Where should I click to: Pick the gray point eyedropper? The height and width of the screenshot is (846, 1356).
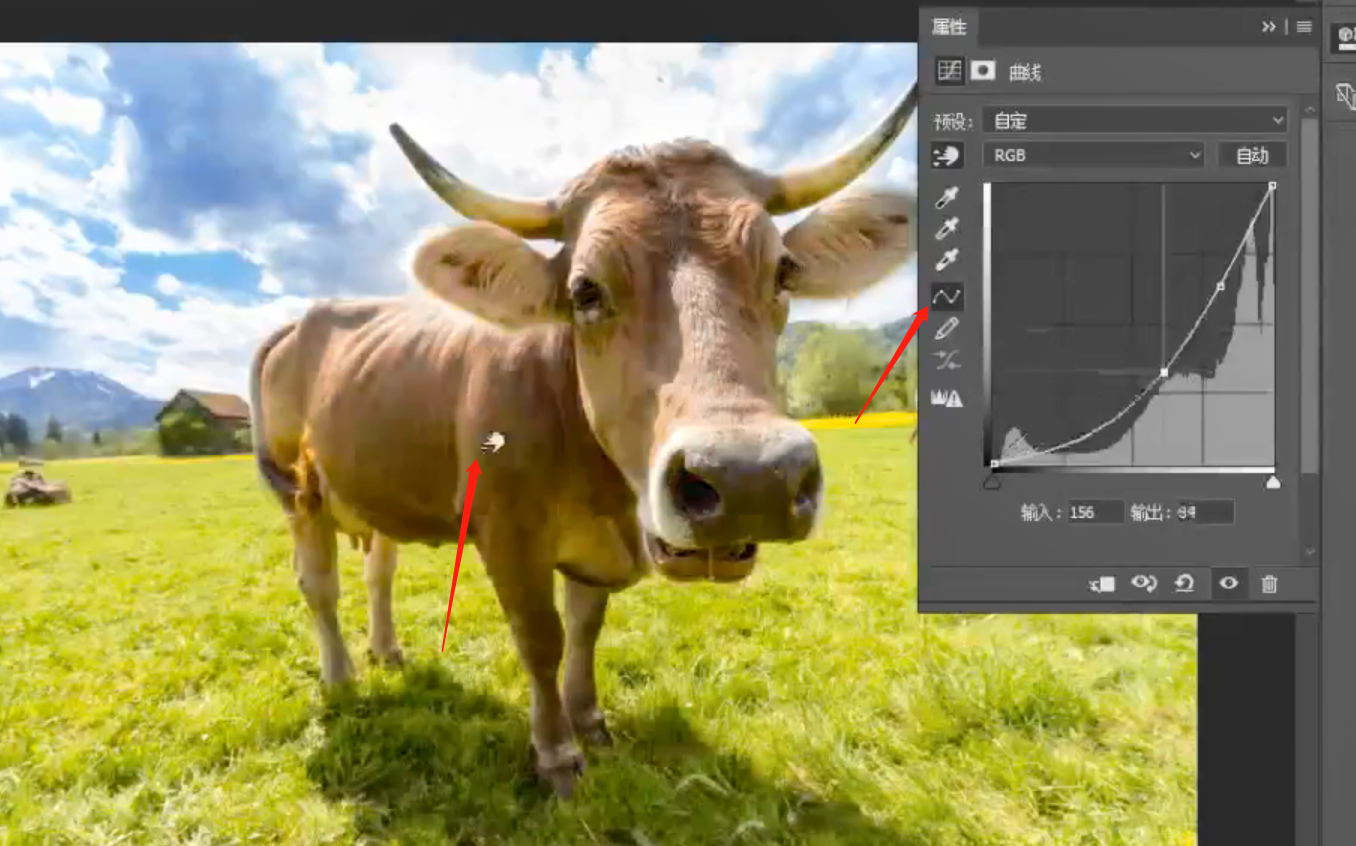click(946, 230)
